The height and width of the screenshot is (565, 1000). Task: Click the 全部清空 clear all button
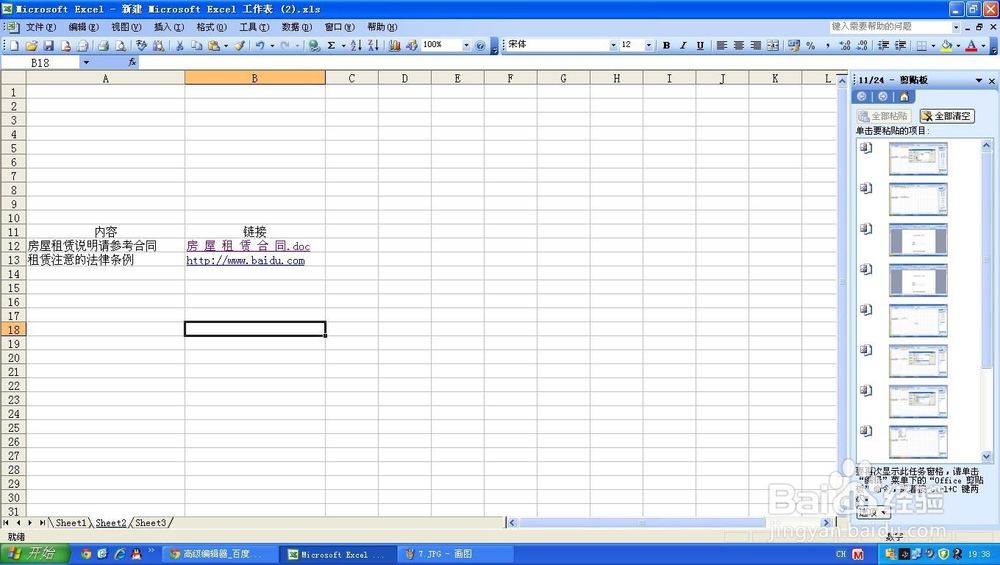point(946,116)
